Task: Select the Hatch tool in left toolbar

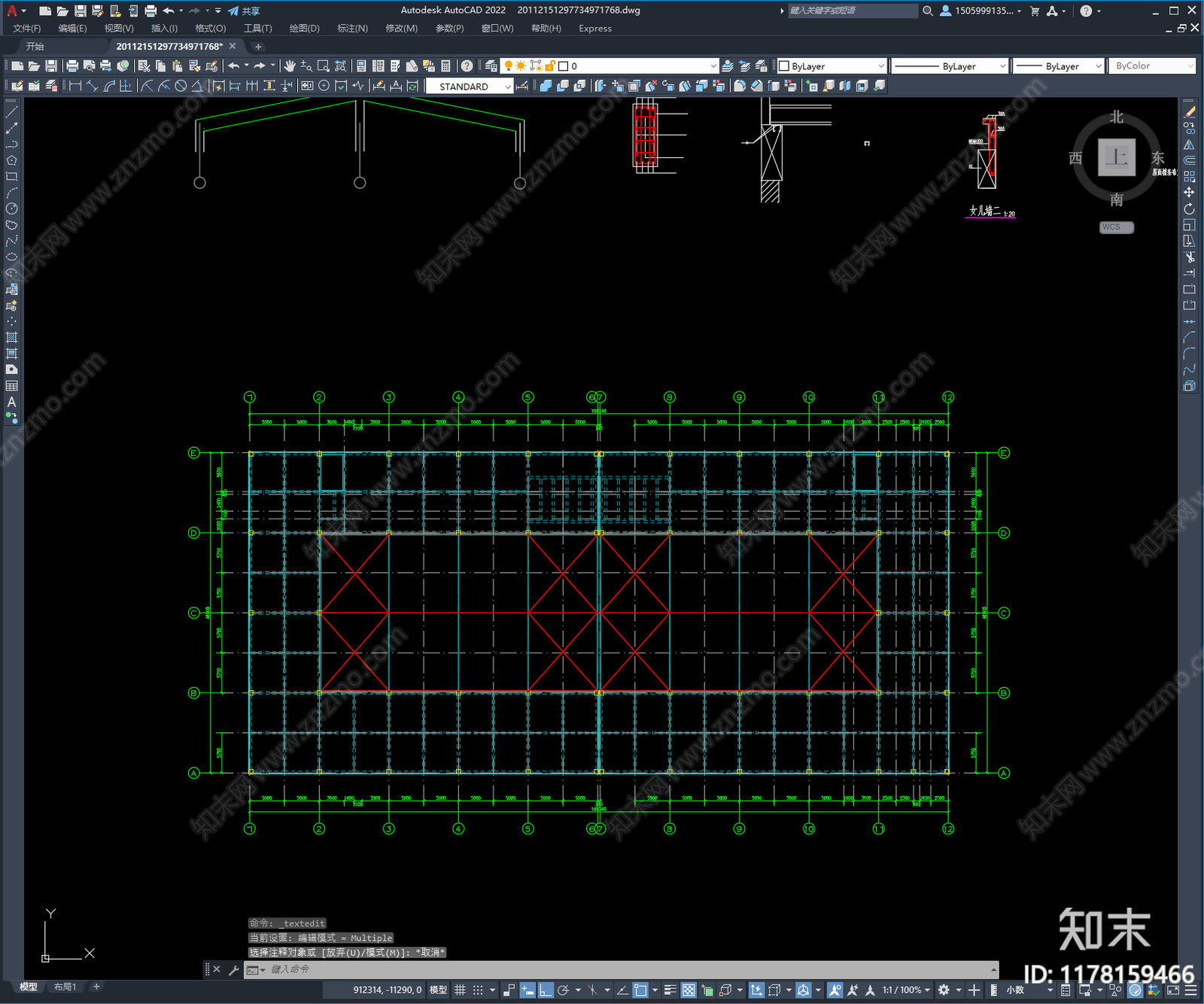Action: (11, 337)
